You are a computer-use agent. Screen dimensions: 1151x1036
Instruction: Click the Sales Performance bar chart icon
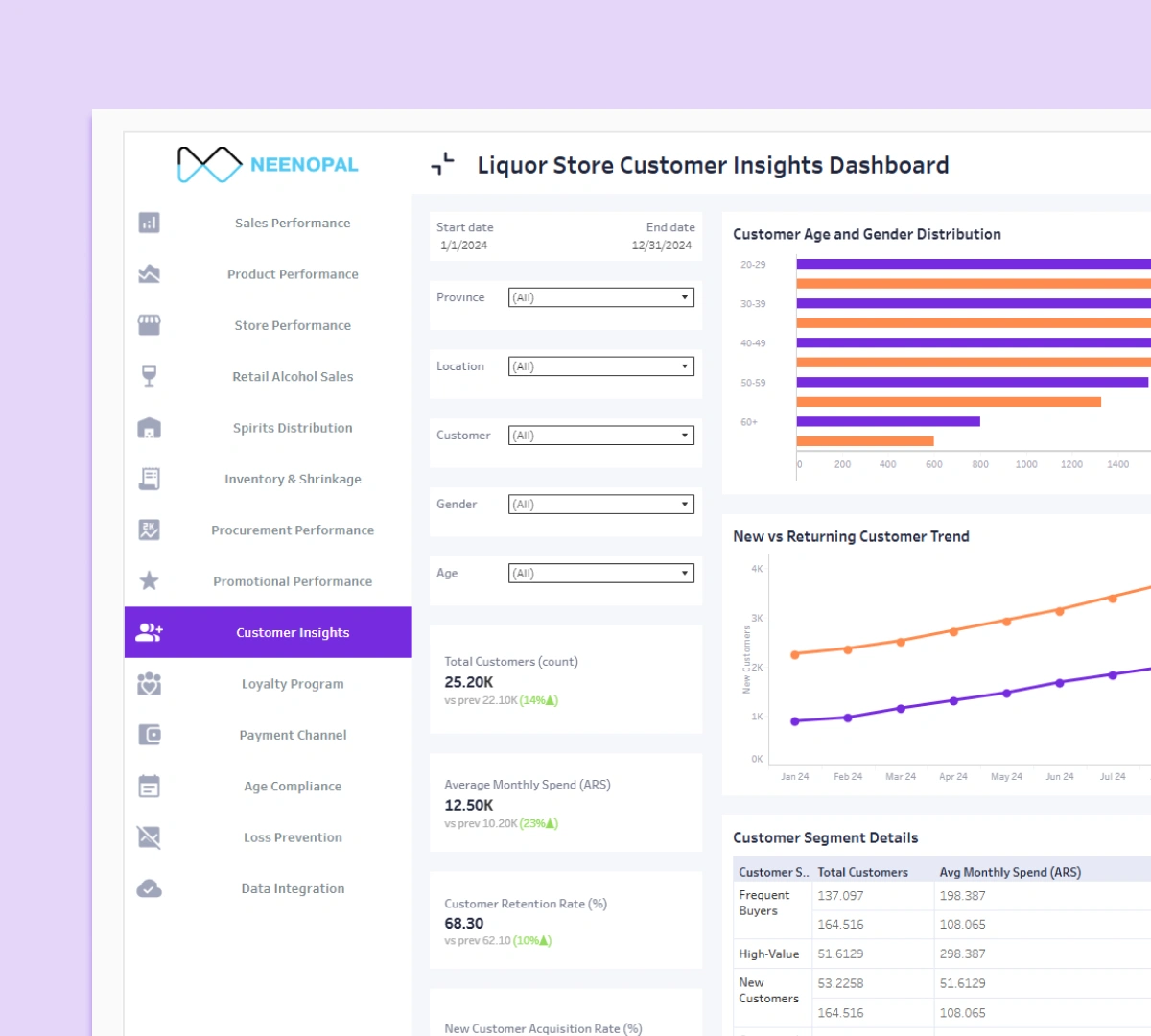pos(149,223)
